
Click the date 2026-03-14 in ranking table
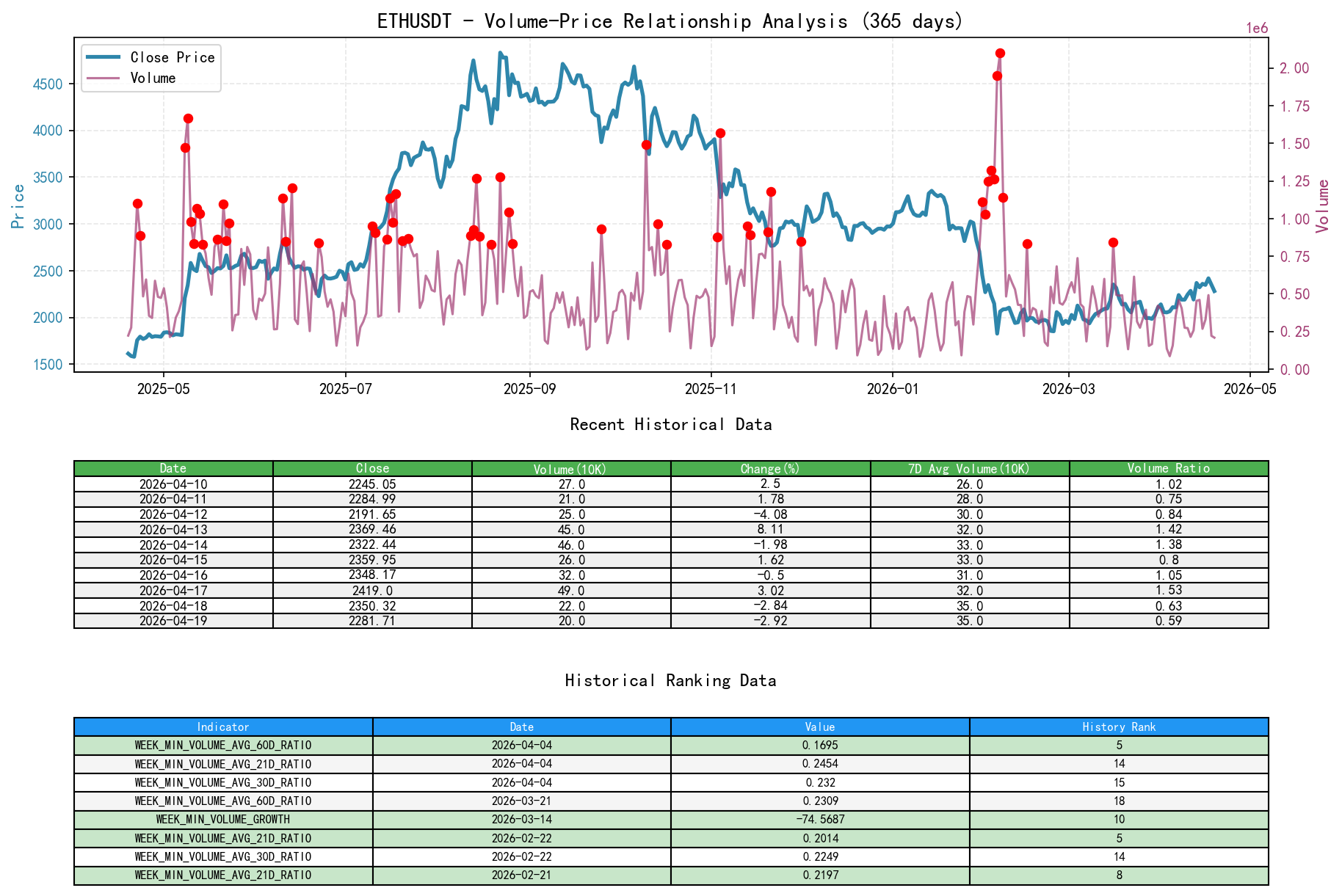coord(522,819)
